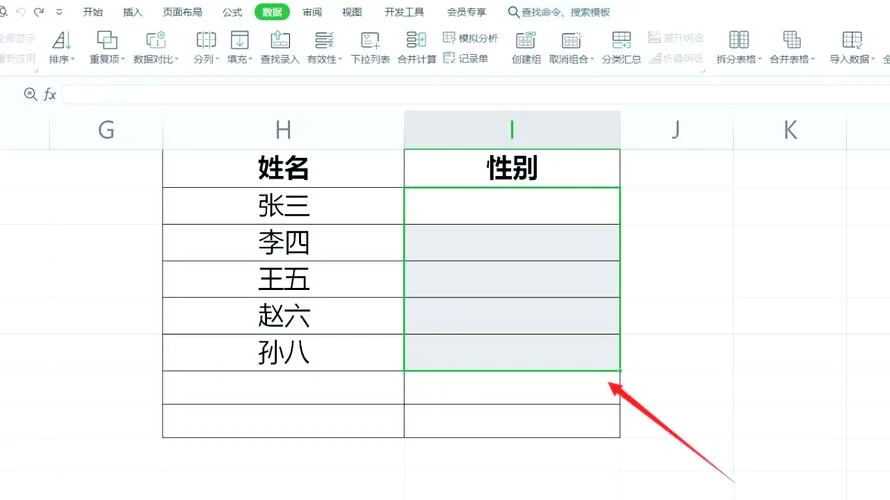Click the 合并计算 consolidate icon

416,40
